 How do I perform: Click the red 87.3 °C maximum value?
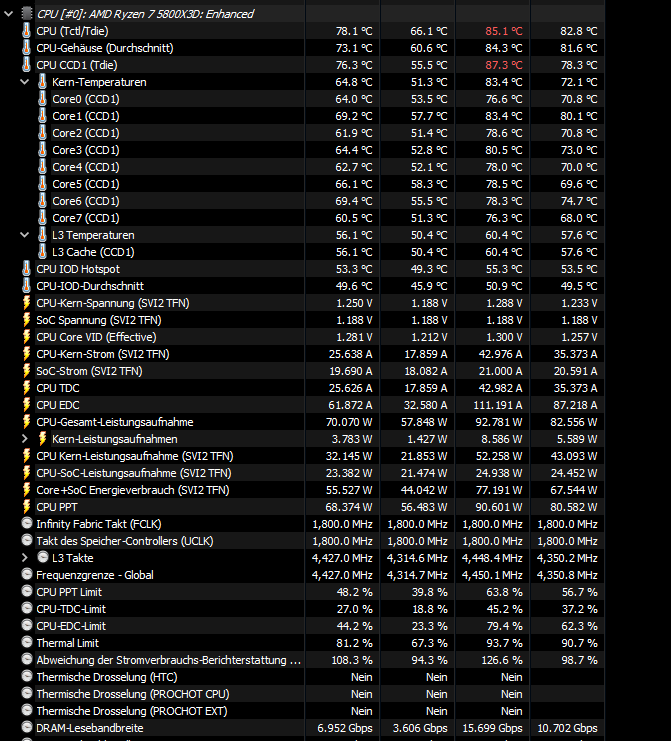[504, 65]
